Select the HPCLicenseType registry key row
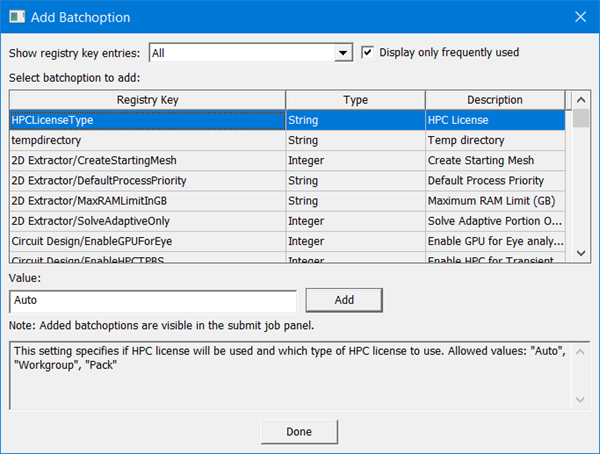The image size is (600, 454). click(x=147, y=120)
